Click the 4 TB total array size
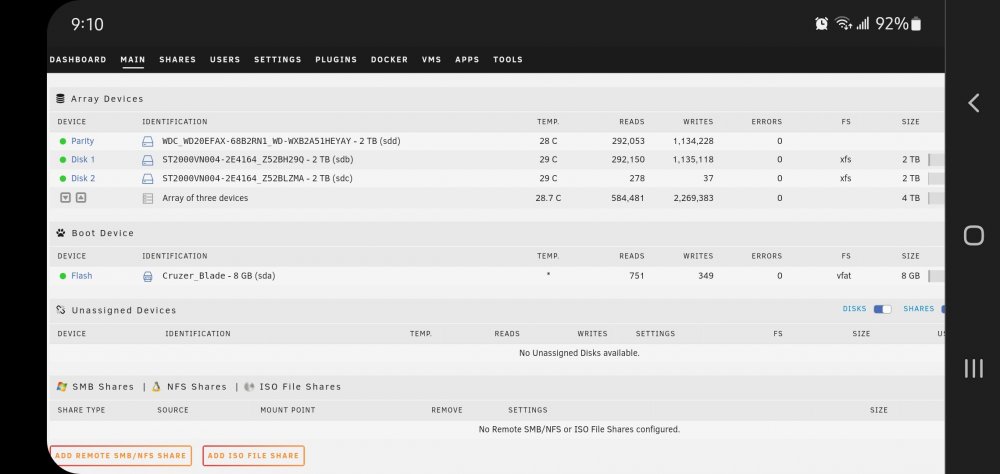1000x474 pixels. (x=911, y=198)
